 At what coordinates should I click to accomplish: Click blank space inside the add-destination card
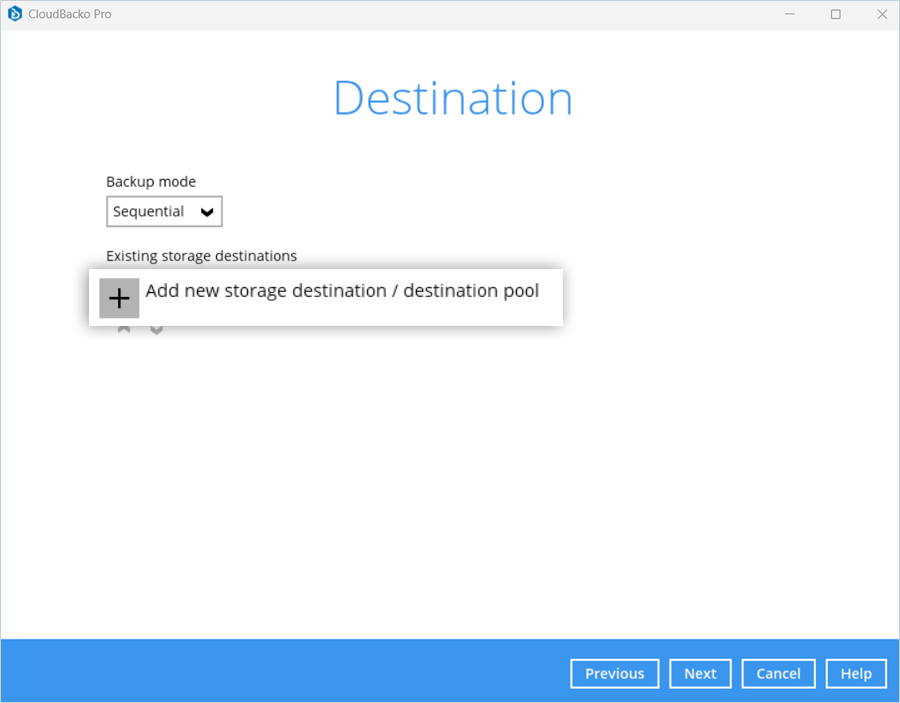tap(500, 310)
